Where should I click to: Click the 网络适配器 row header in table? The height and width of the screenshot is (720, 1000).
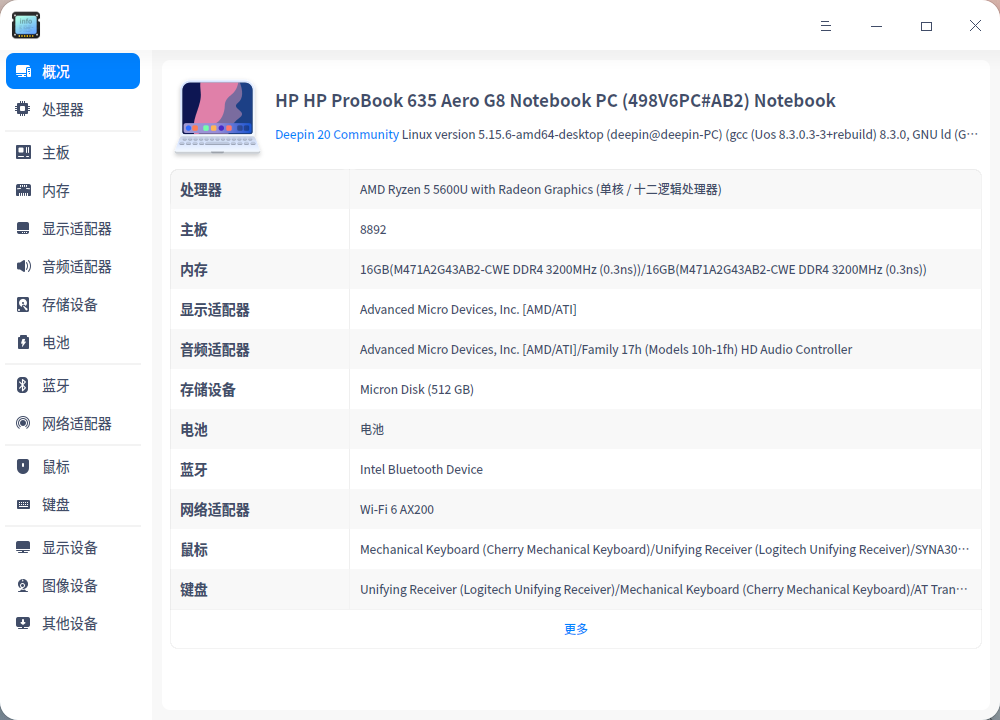pos(215,510)
